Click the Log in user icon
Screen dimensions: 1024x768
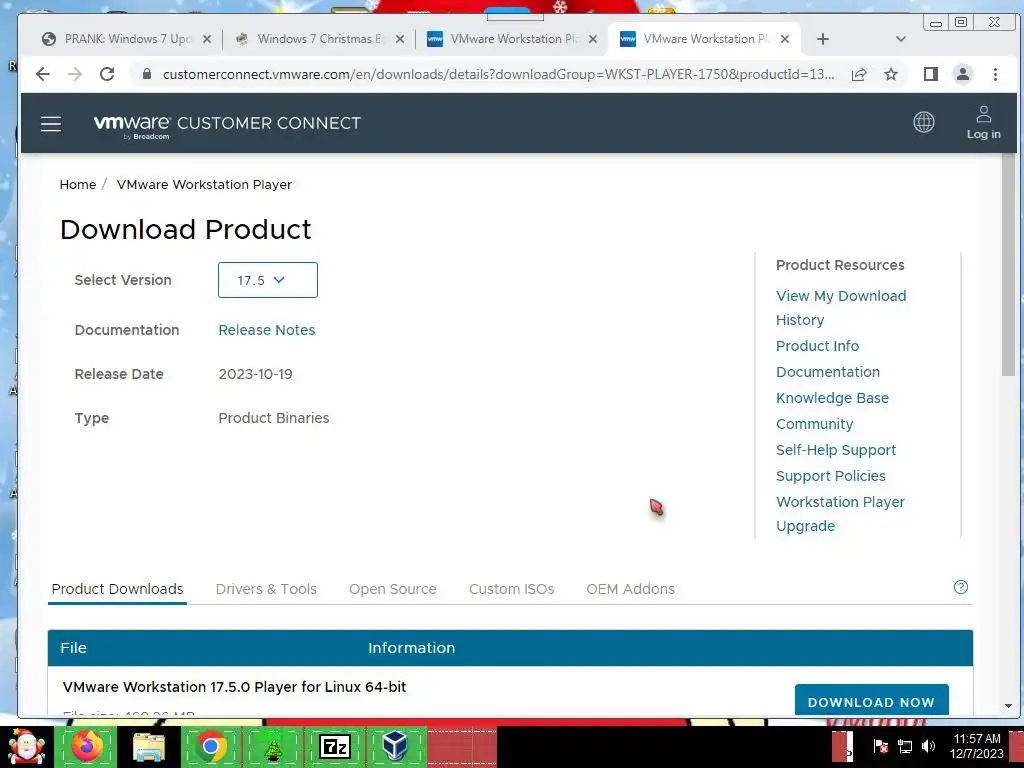coord(984,122)
